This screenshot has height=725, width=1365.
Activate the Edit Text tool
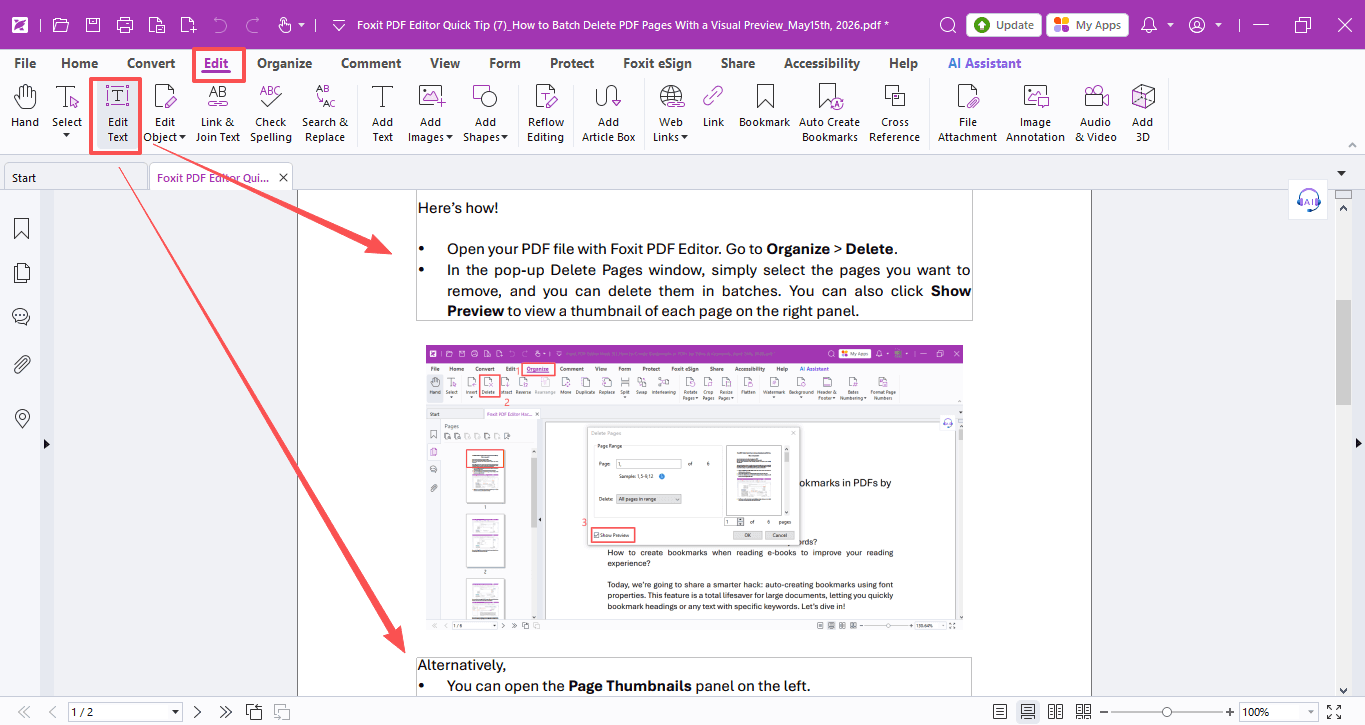[x=118, y=114]
